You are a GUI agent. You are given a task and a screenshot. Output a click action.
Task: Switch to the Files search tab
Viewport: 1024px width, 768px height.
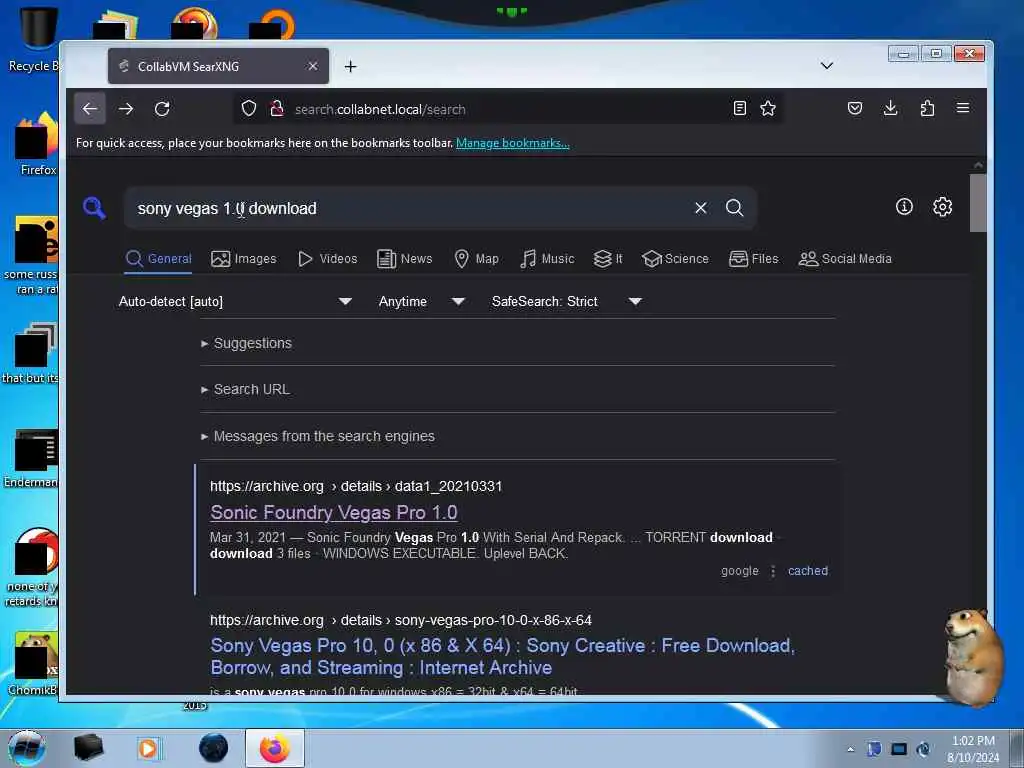pyautogui.click(x=754, y=259)
